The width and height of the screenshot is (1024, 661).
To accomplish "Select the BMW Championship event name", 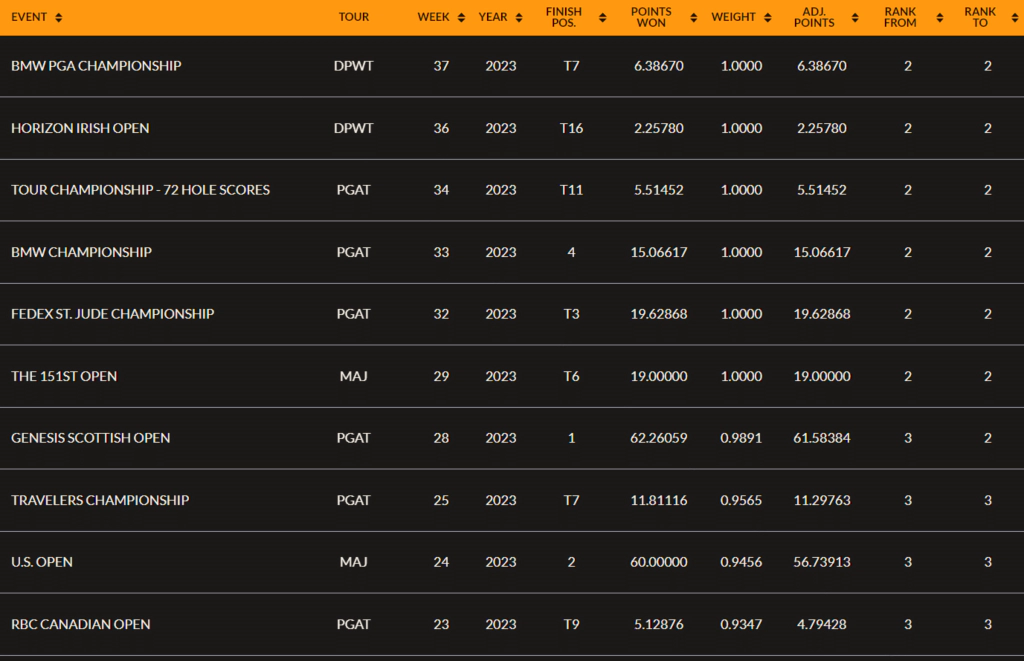I will (81, 252).
